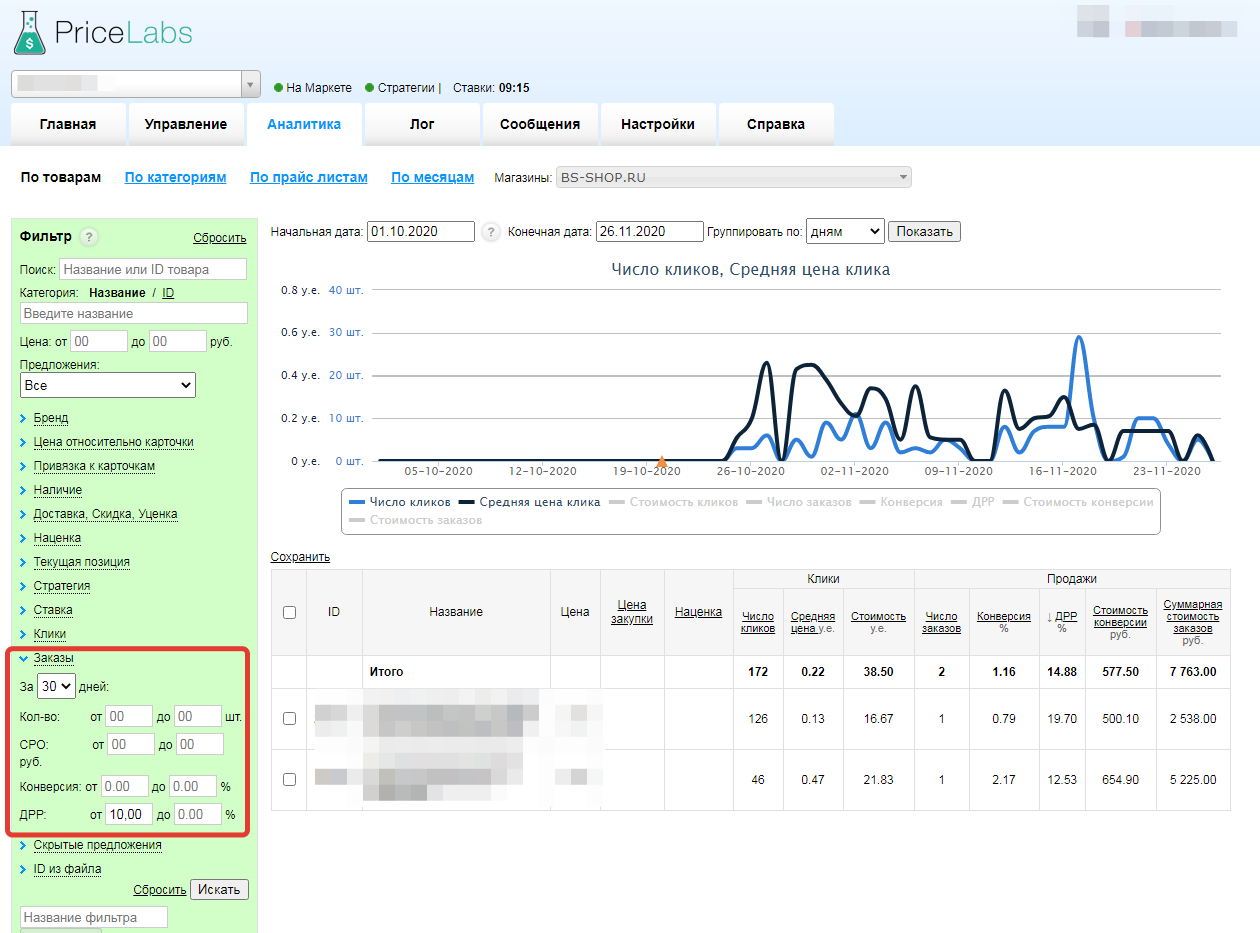Open the Настройки tab
This screenshot has width=1260, height=933.
point(657,124)
